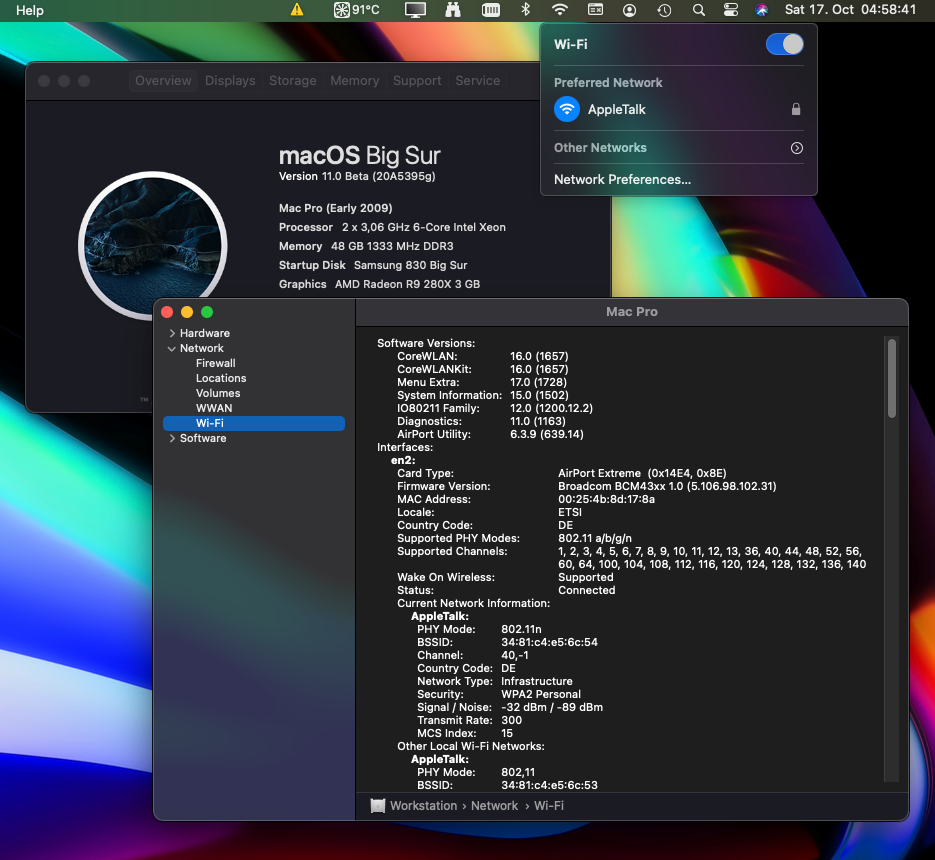Screen dimensions: 935x860
Task: Click the Country Code DE value under en2
Action: pyautogui.click(x=565, y=525)
